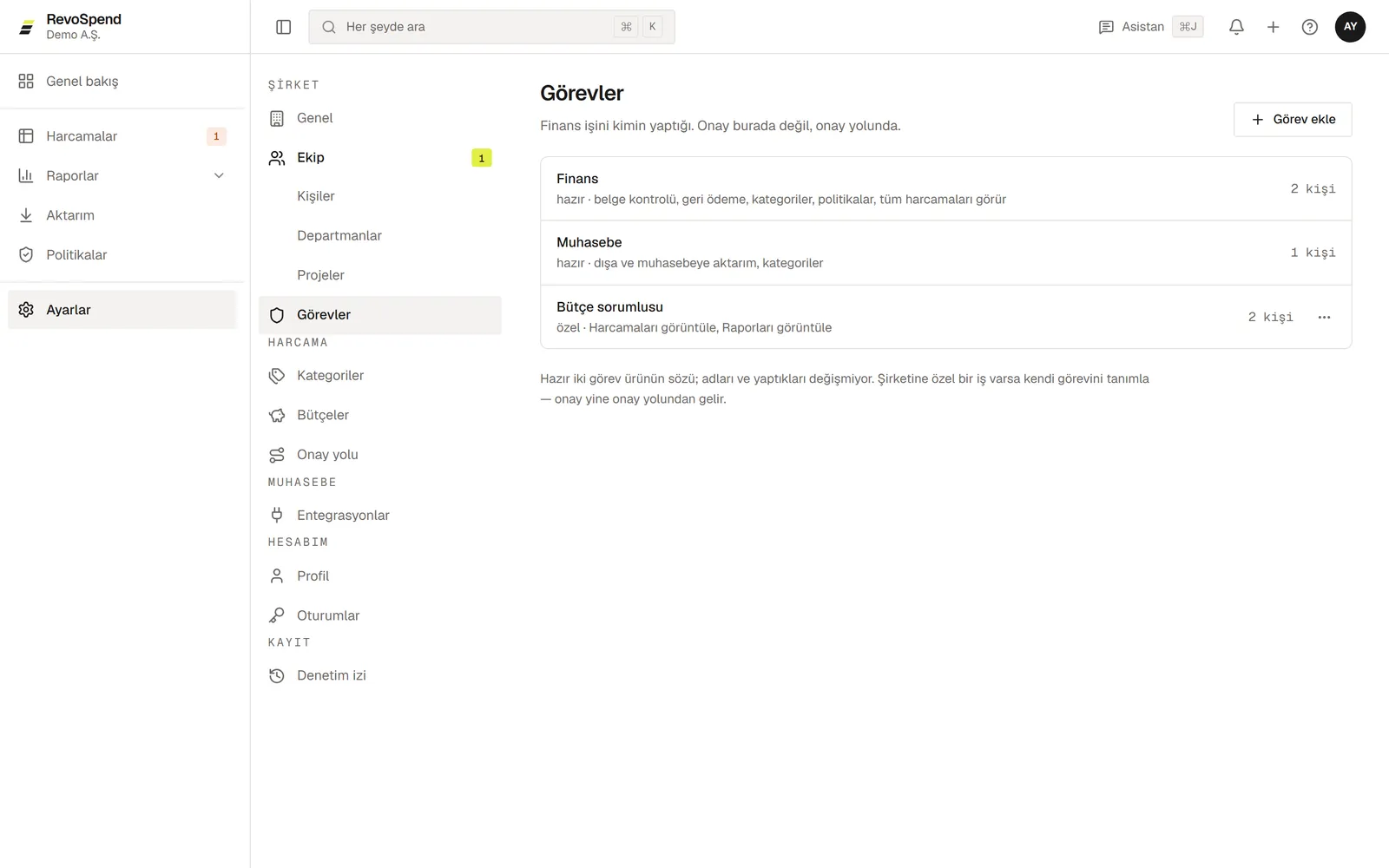Open the AY user avatar

click(1350, 27)
